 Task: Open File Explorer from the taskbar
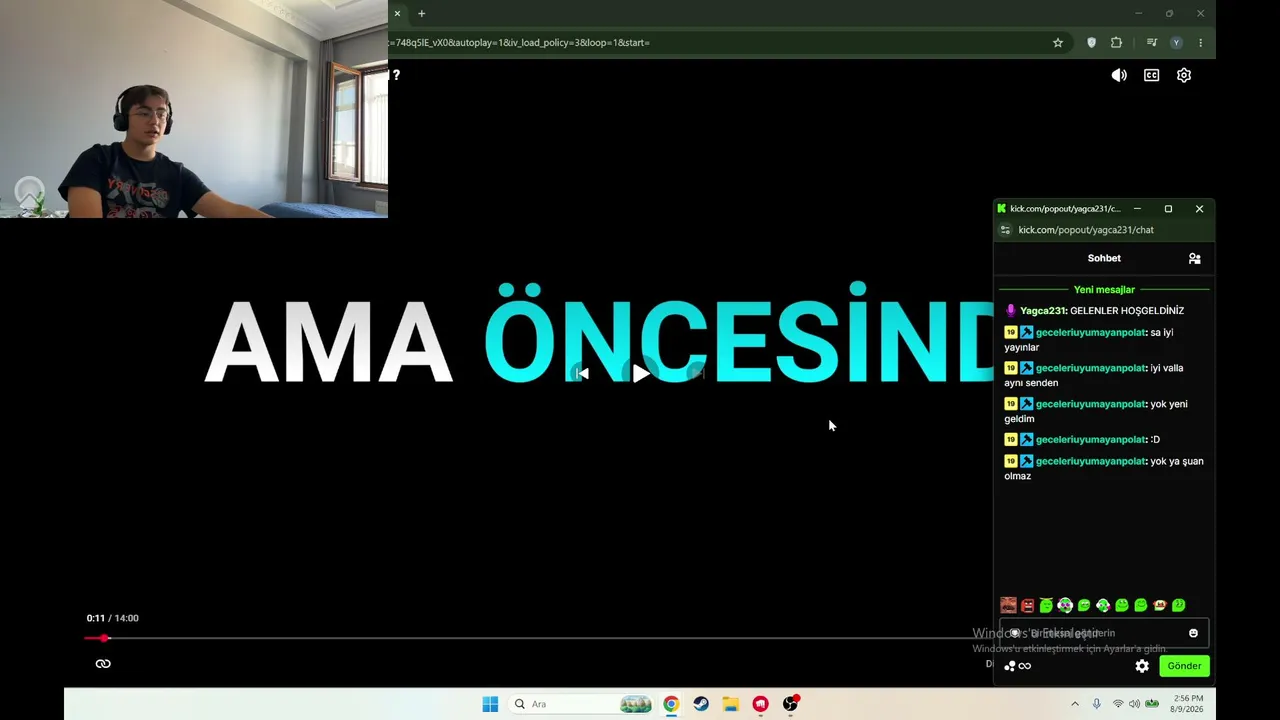pos(731,704)
